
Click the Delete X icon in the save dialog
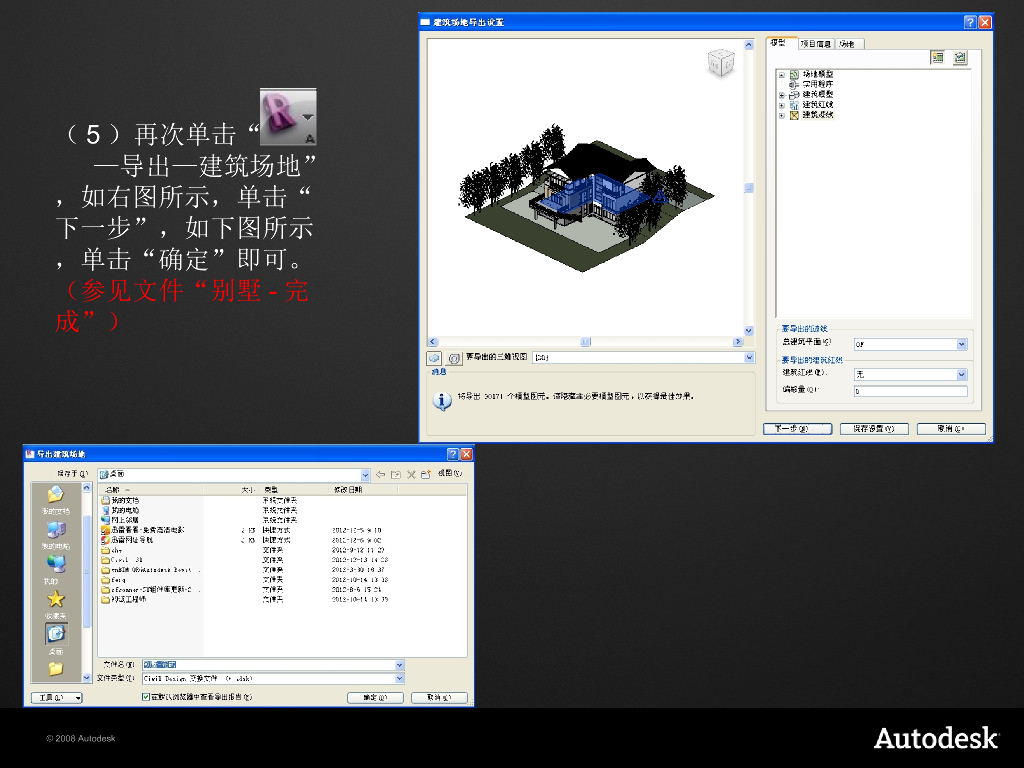click(x=411, y=474)
